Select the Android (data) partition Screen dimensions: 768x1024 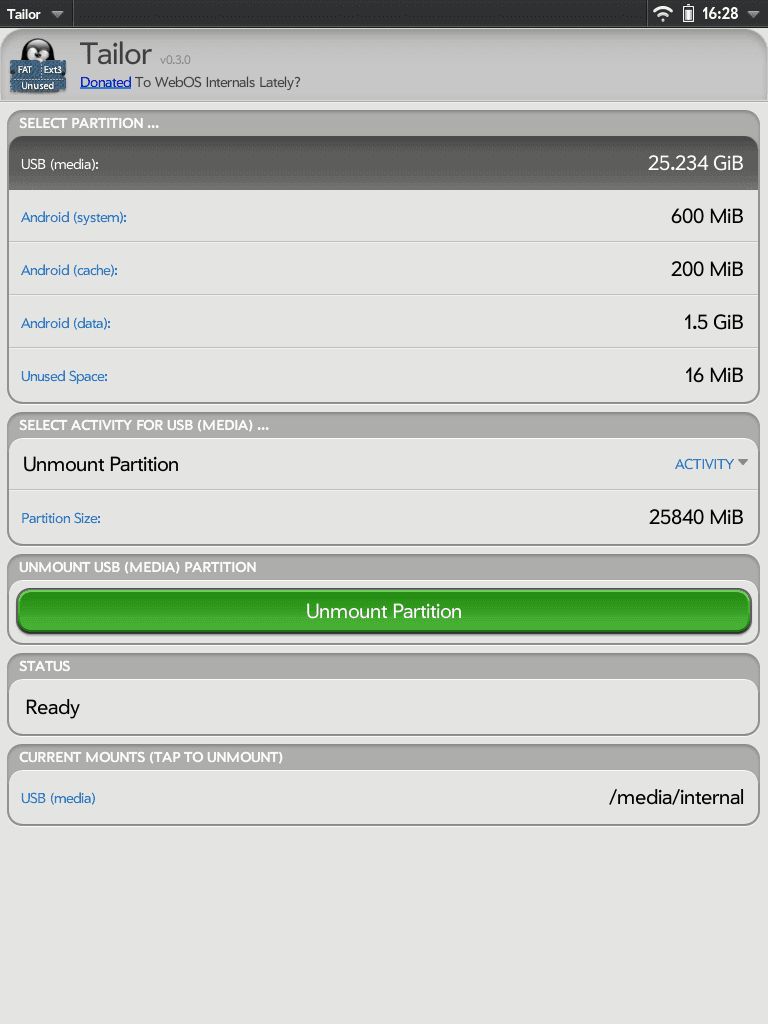(383, 322)
